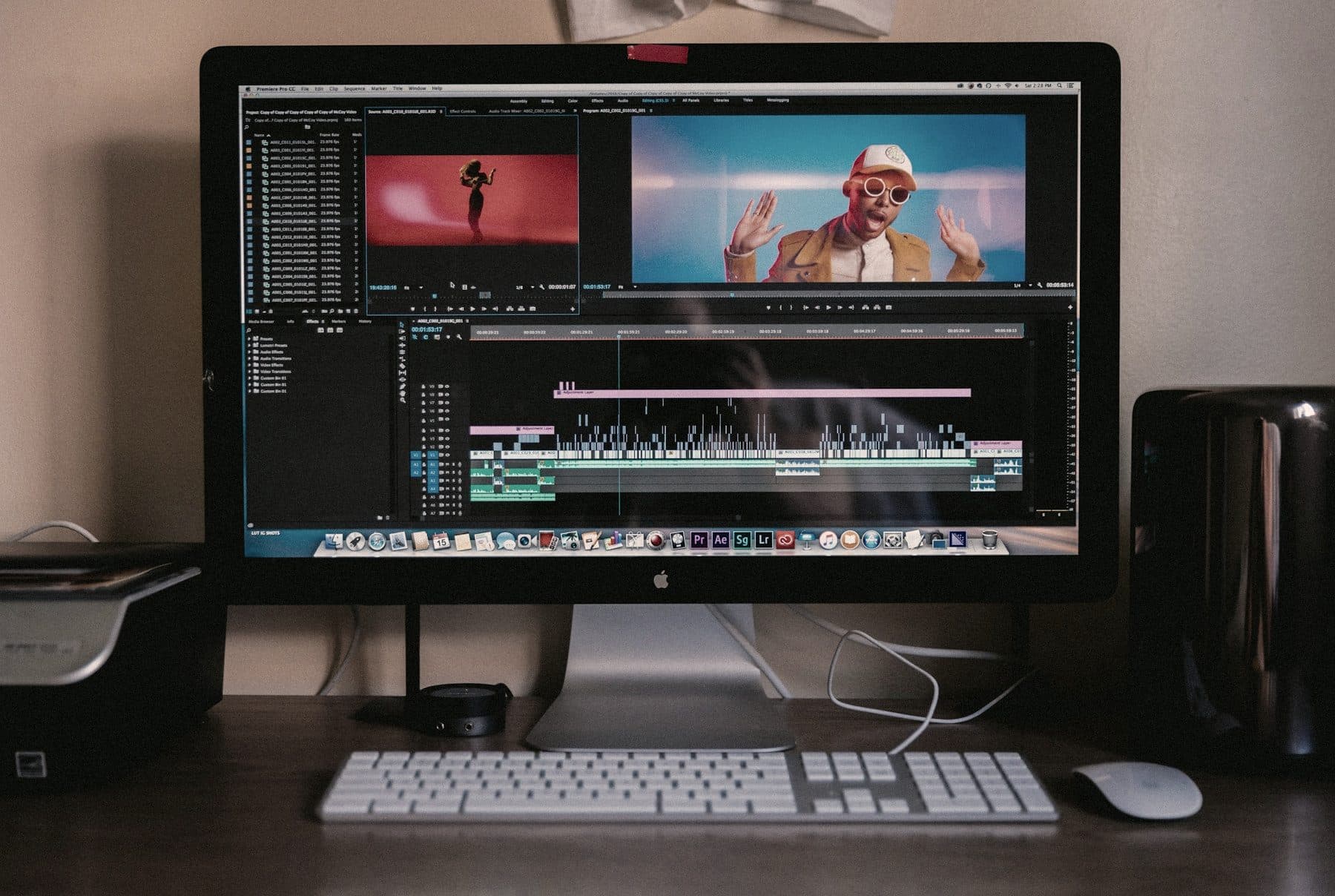Viewport: 1335px width, 896px height.
Task: Mute audio track A1
Action: 447,464
